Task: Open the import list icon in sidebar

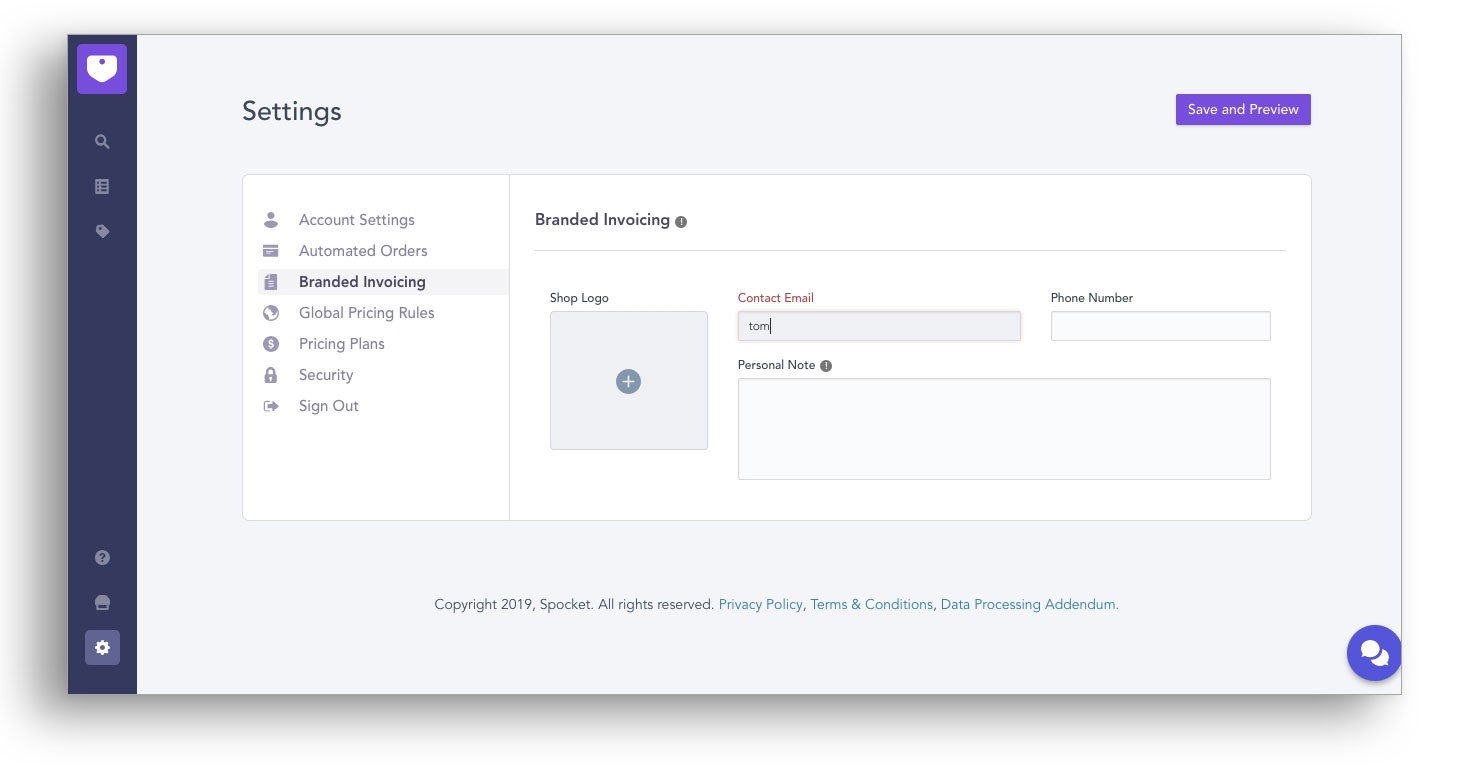Action: point(102,187)
